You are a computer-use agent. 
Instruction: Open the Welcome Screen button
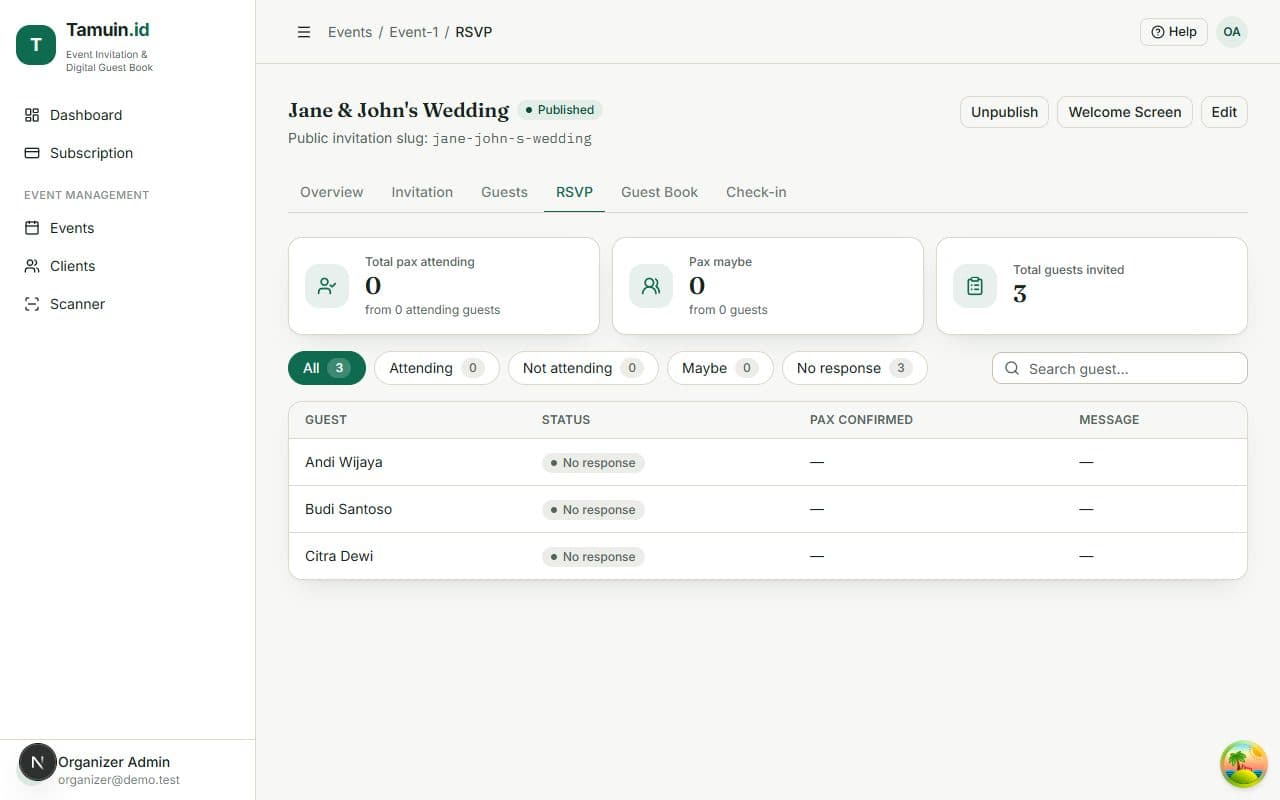coord(1125,112)
